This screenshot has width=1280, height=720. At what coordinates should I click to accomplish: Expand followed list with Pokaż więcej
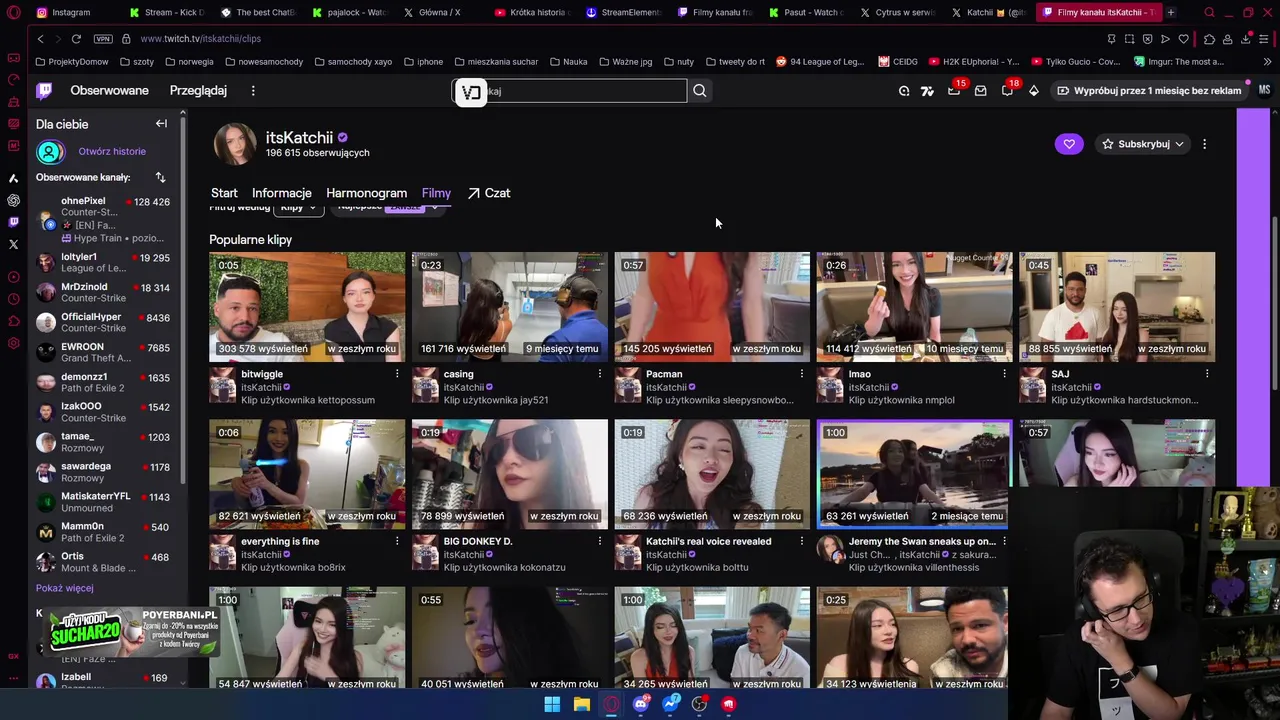65,588
